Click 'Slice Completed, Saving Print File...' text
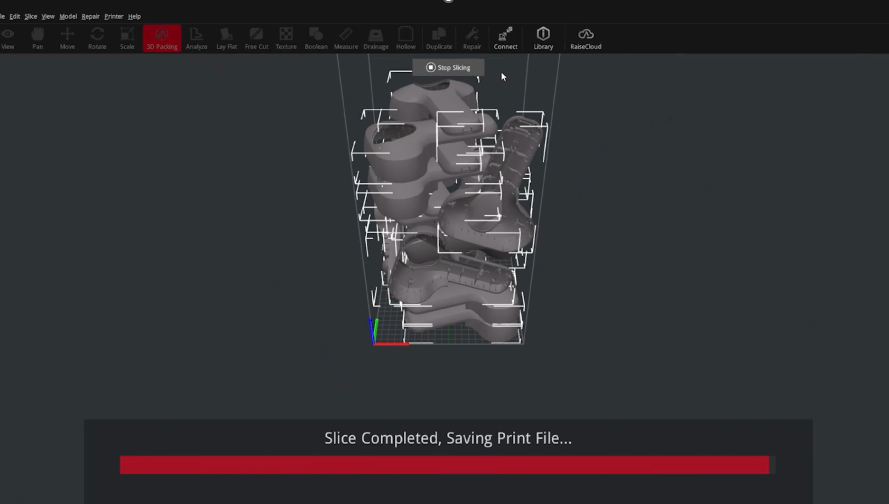Viewport: 889px width, 504px height. pos(448,438)
